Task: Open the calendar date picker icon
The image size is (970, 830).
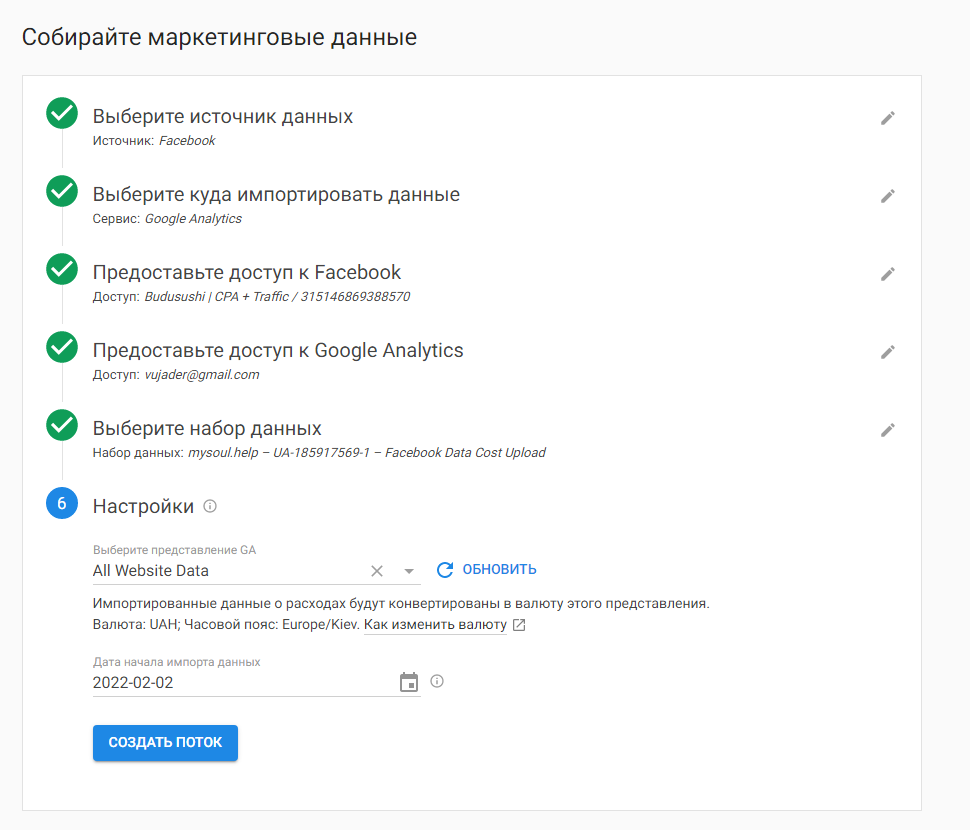Action: (x=408, y=683)
